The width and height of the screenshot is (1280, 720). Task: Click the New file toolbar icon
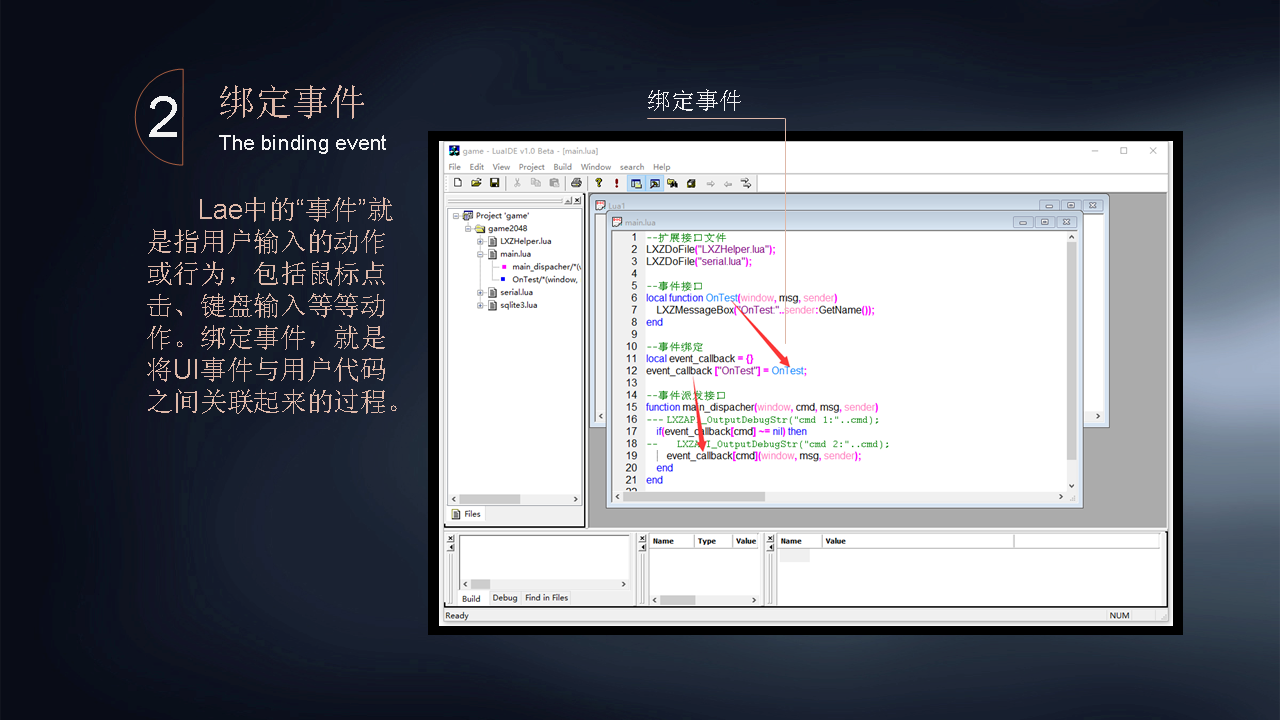pos(458,183)
